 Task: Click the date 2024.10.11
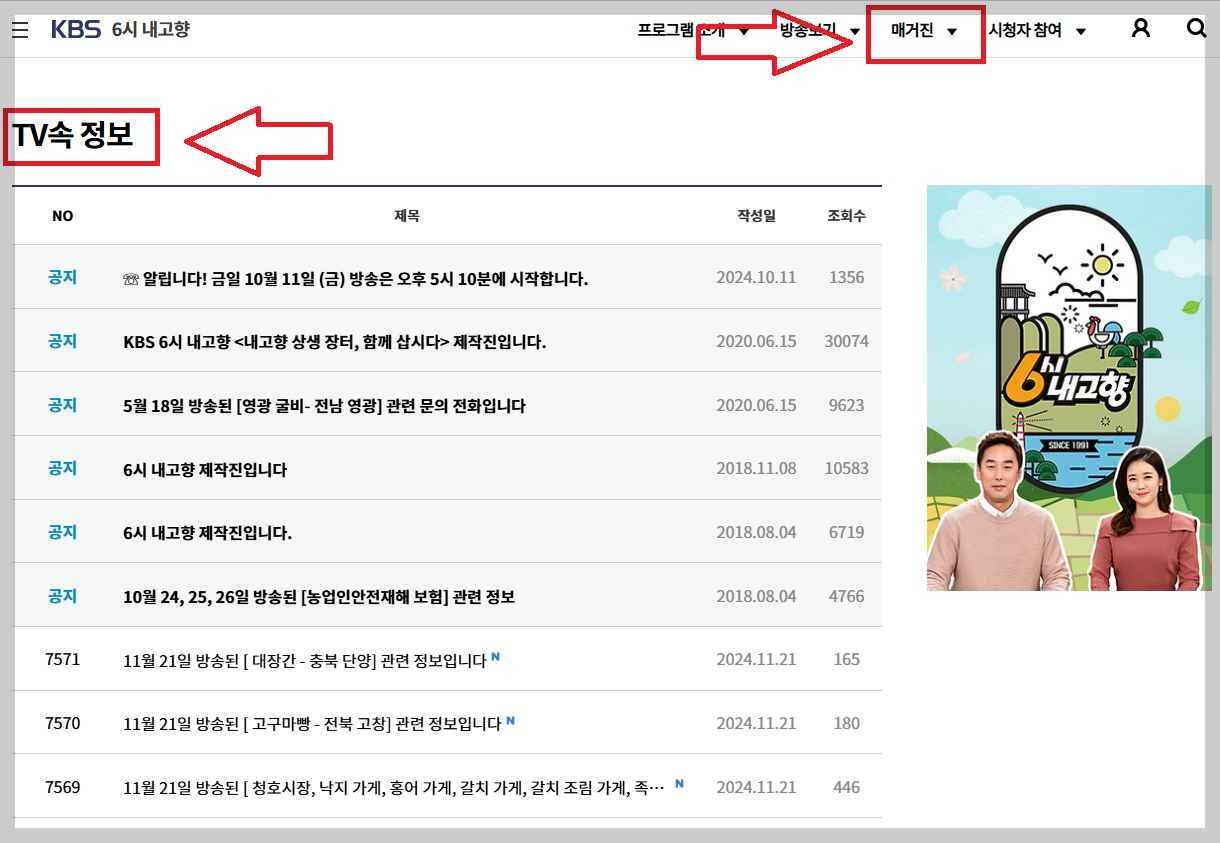(756, 278)
